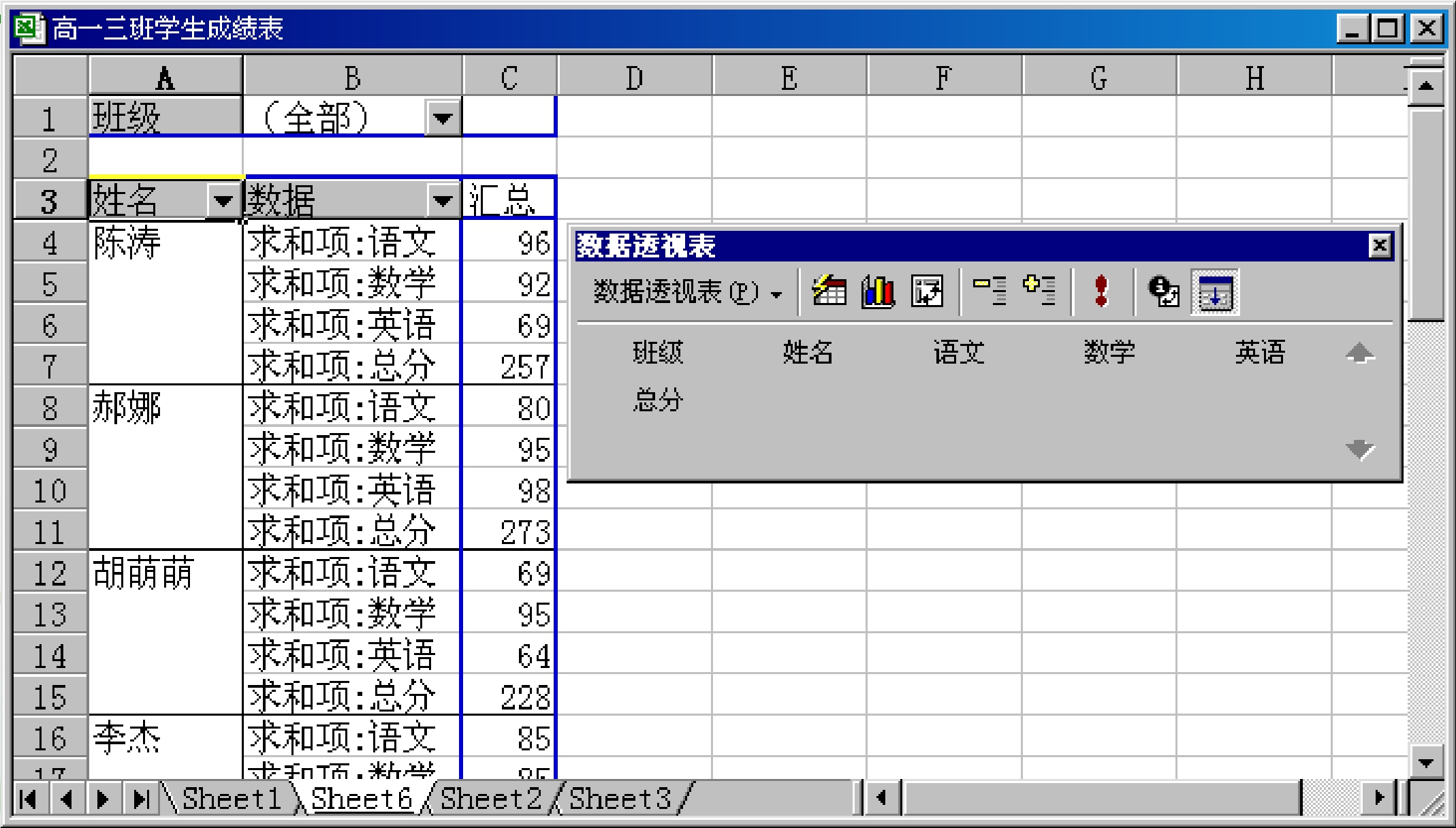Screen dimensions: 1456x828
Task: Switch to Sheet1 tab
Action: (x=232, y=798)
